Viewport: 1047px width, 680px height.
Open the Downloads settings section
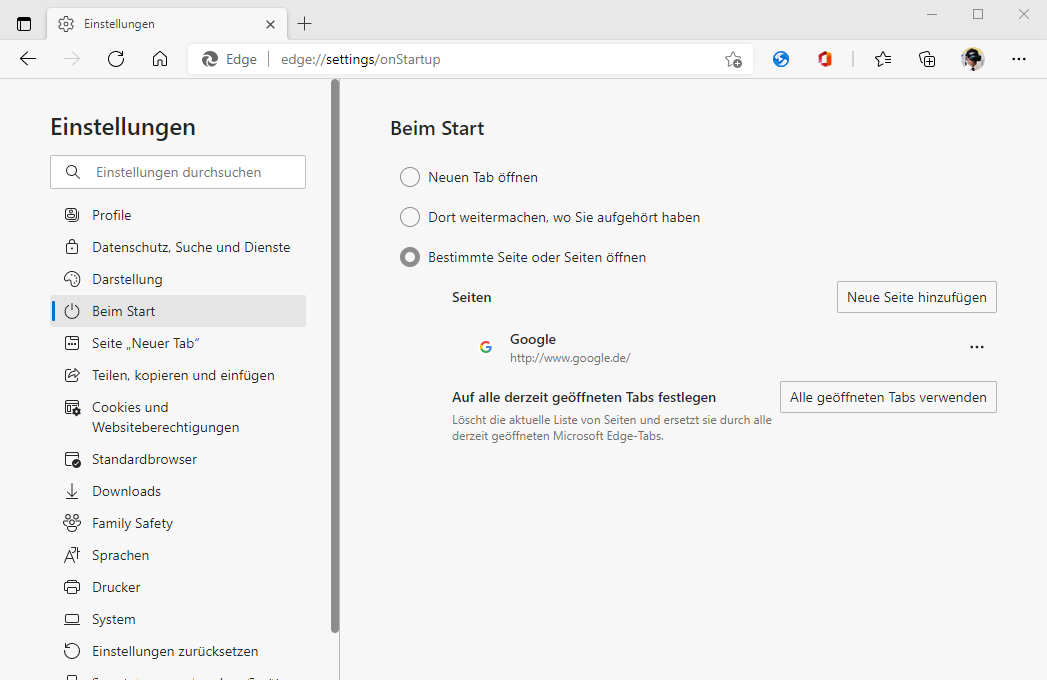tap(126, 491)
